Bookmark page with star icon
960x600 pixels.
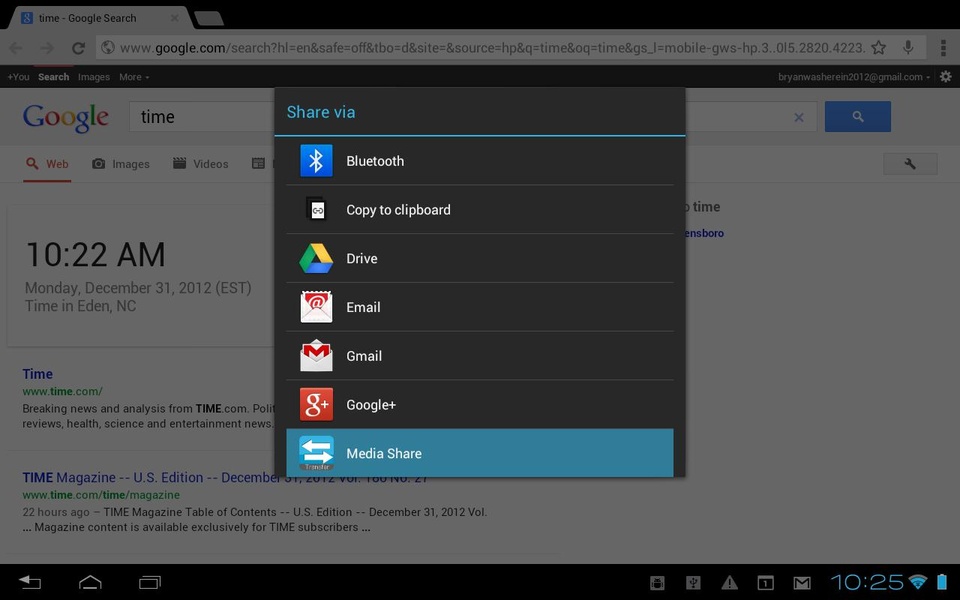click(879, 48)
